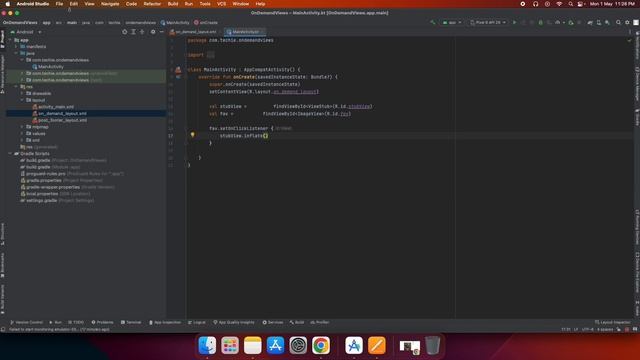
Task: Click the onCreate breadcrumb in navigation bar
Action: [206, 22]
